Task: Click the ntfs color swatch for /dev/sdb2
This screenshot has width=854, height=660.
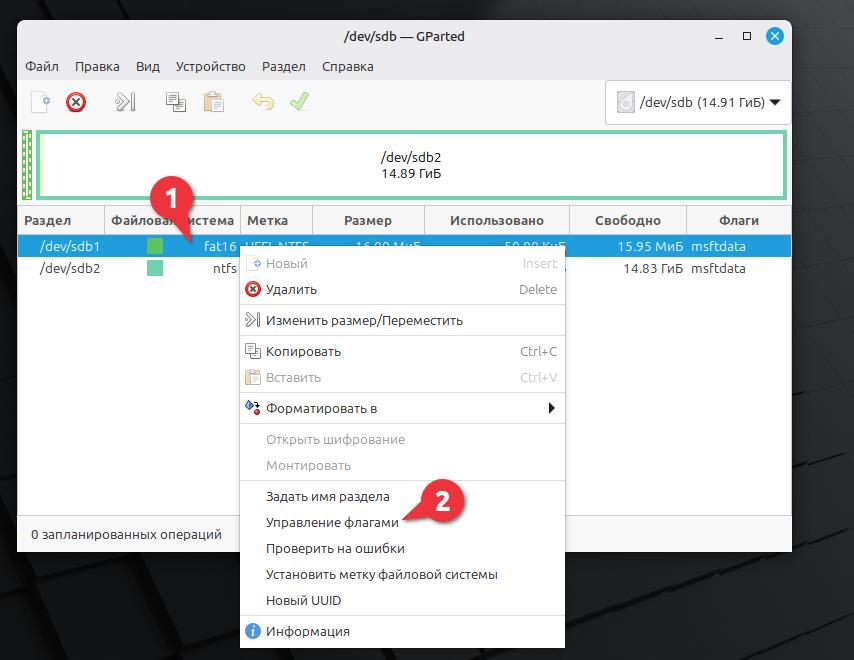Action: coord(155,268)
